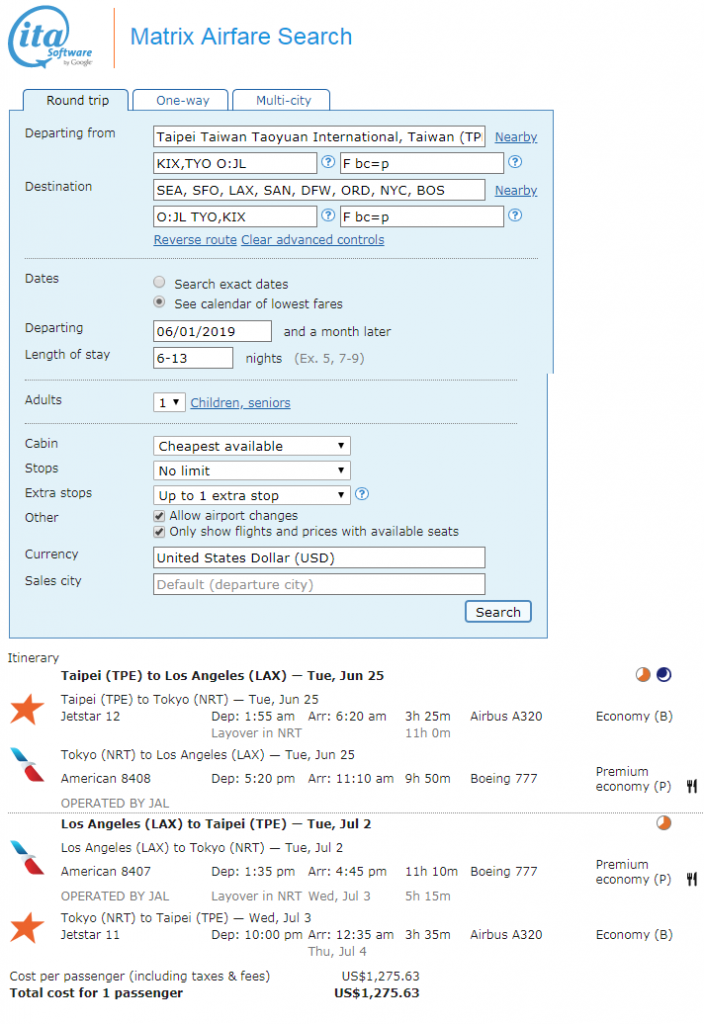Click American 8407 flight number text

(106, 871)
